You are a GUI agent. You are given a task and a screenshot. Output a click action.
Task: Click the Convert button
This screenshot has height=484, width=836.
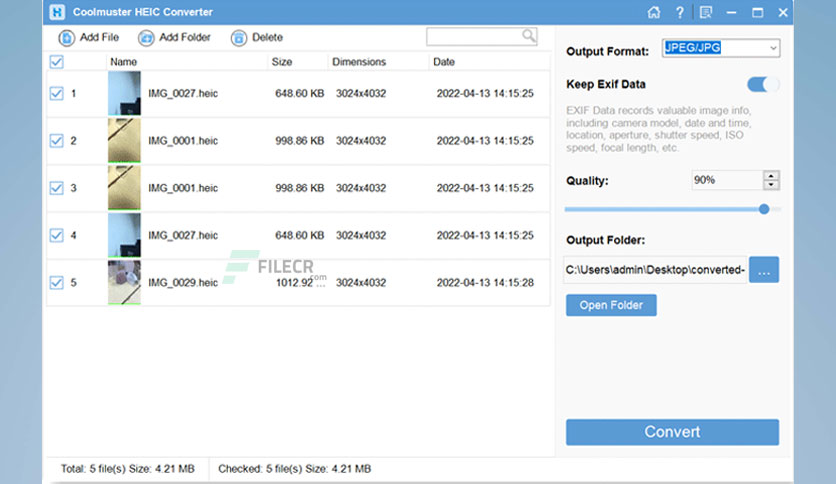(x=672, y=432)
